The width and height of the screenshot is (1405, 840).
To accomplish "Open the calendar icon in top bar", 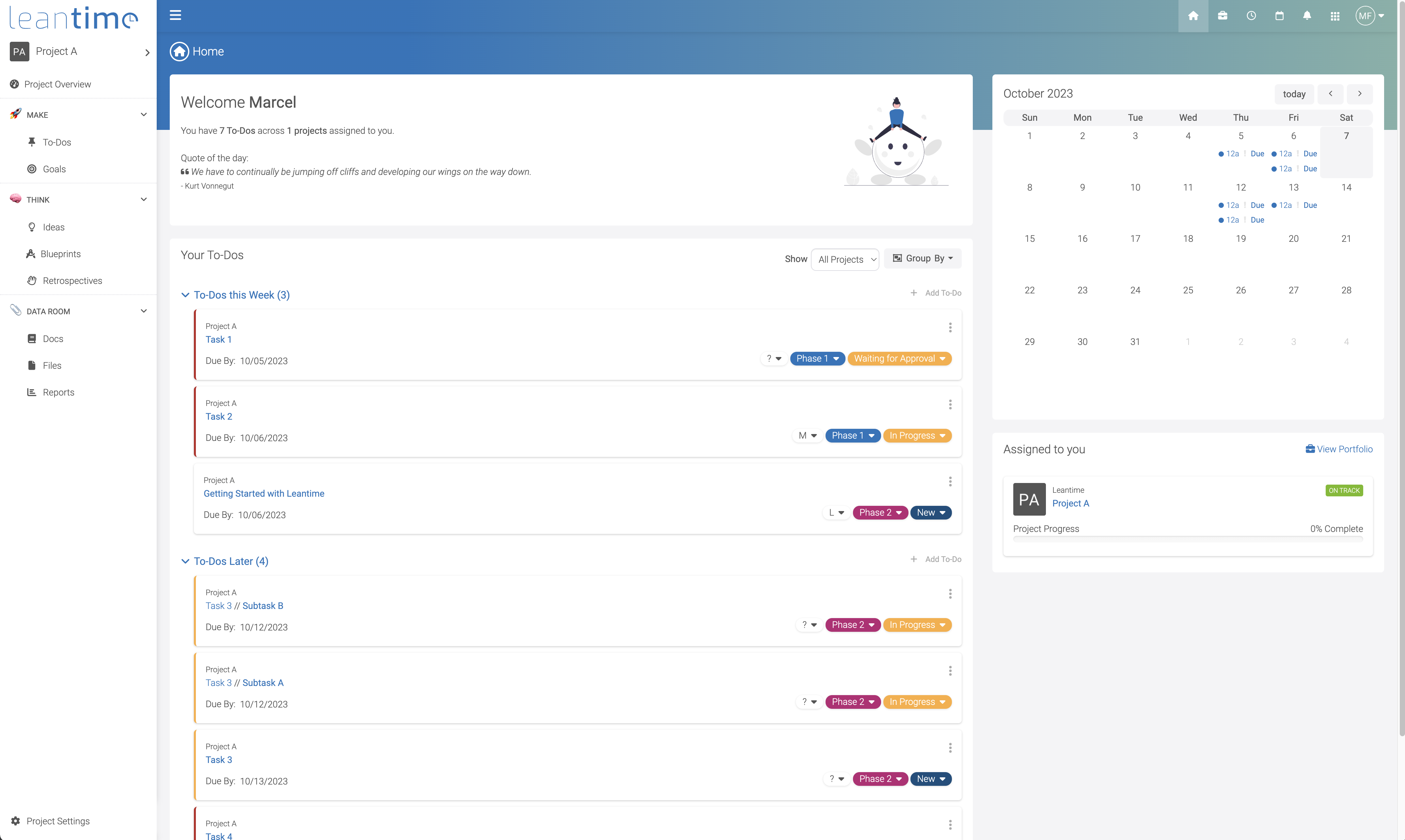I will (x=1279, y=16).
